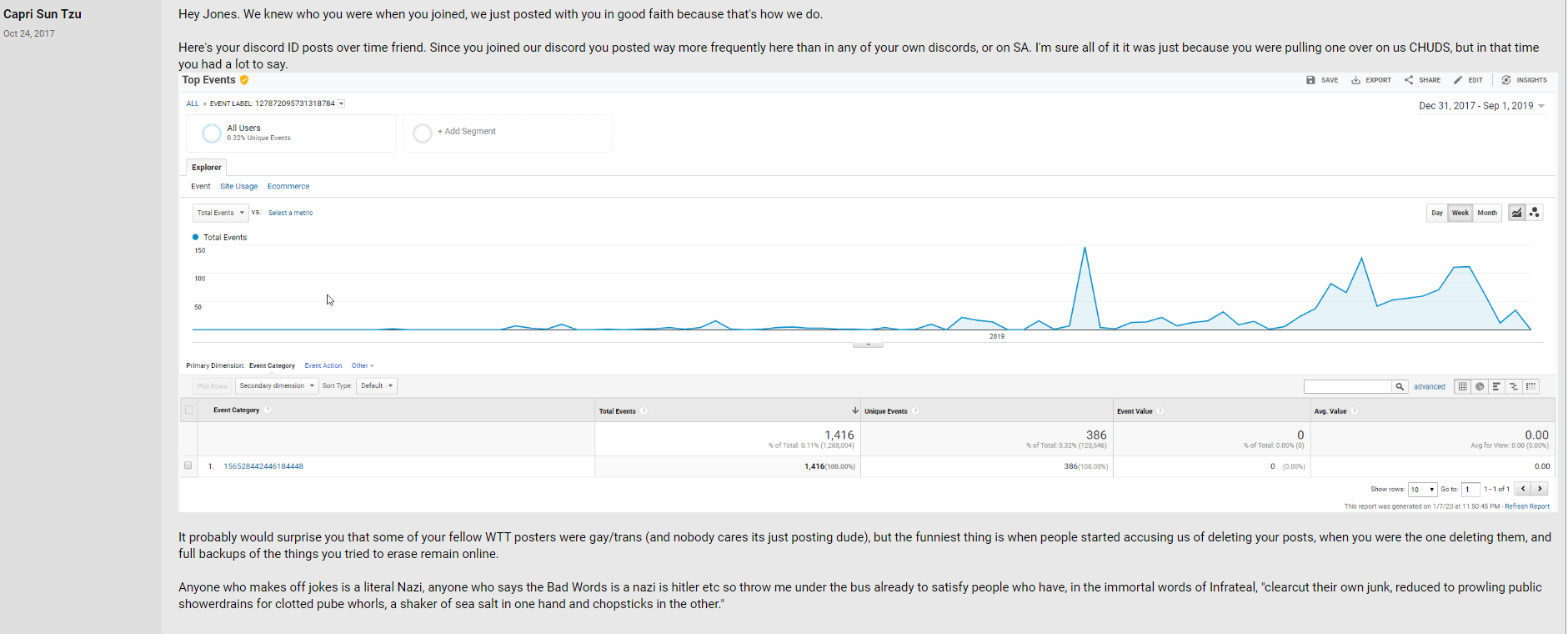Click the Export download icon

click(x=1355, y=80)
